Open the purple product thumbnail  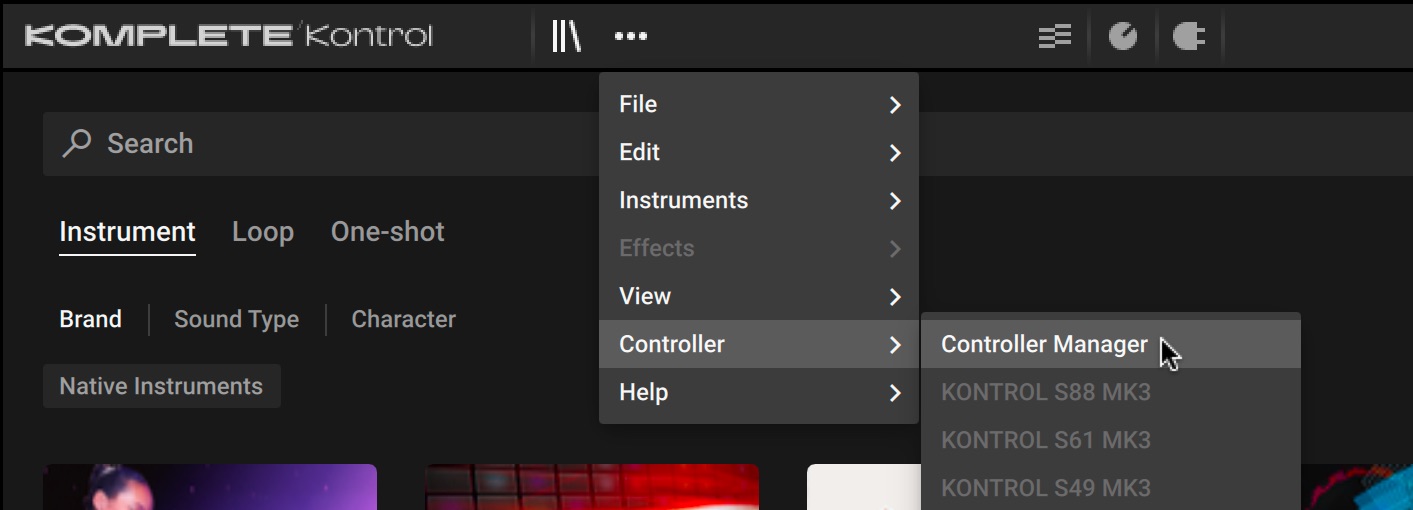[x=210, y=487]
